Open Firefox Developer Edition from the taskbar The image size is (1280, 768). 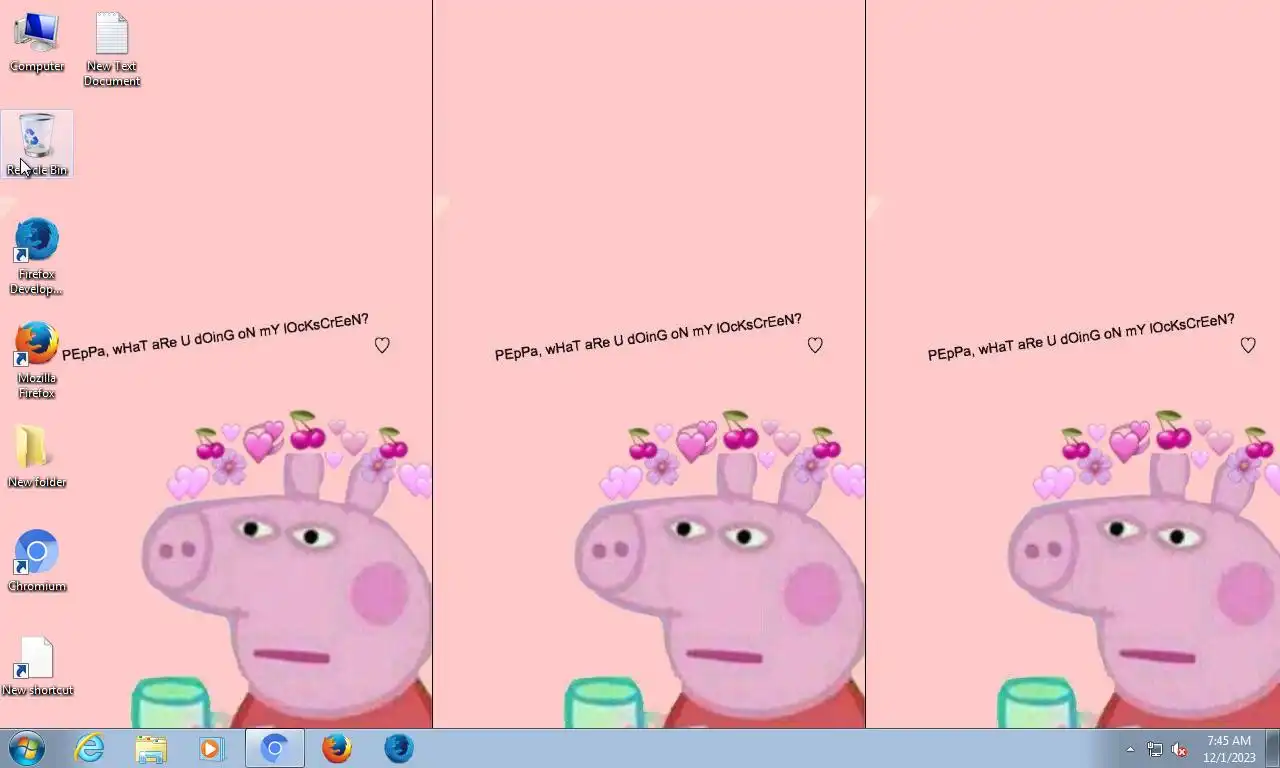[399, 748]
